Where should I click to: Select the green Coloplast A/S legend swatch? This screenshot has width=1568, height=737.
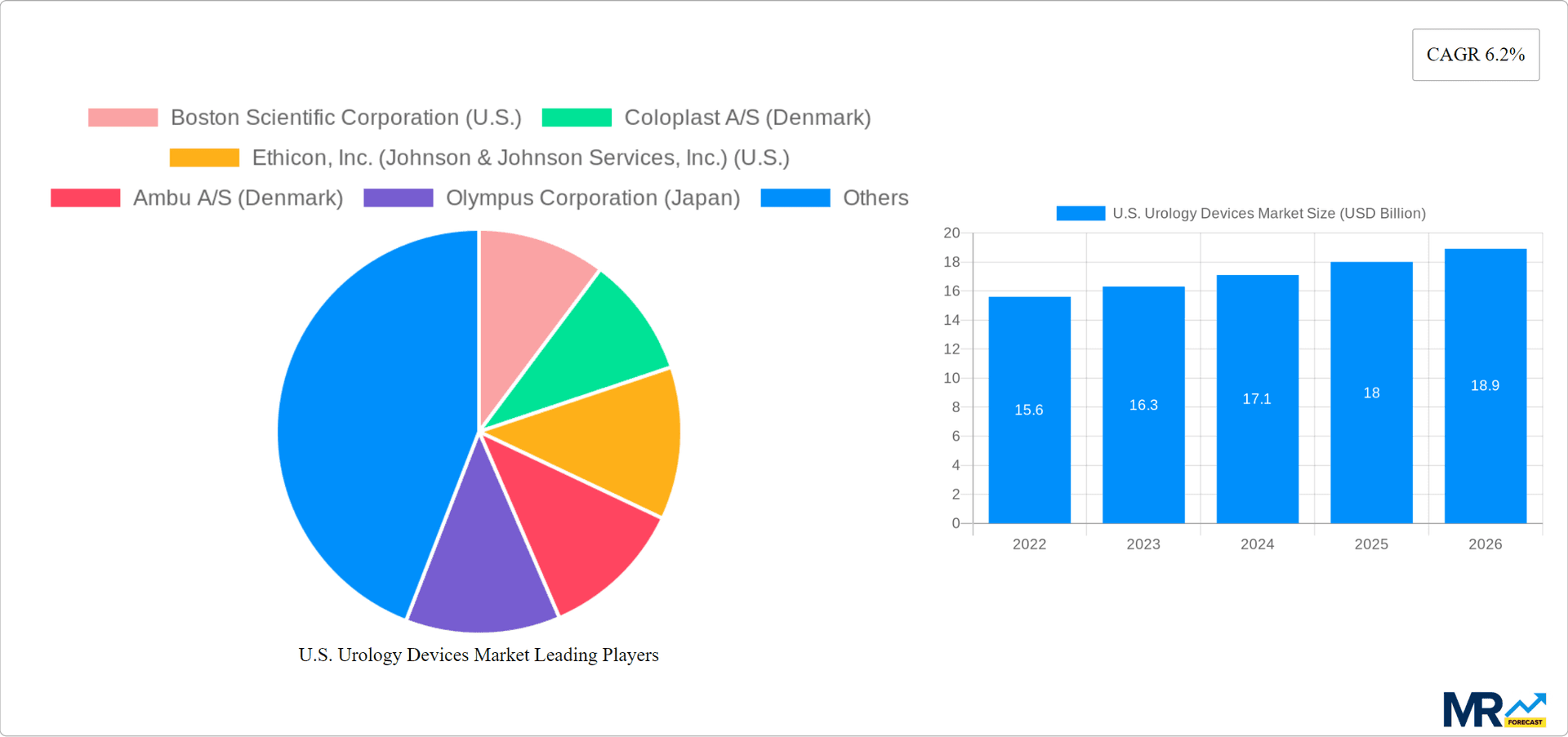tap(577, 117)
